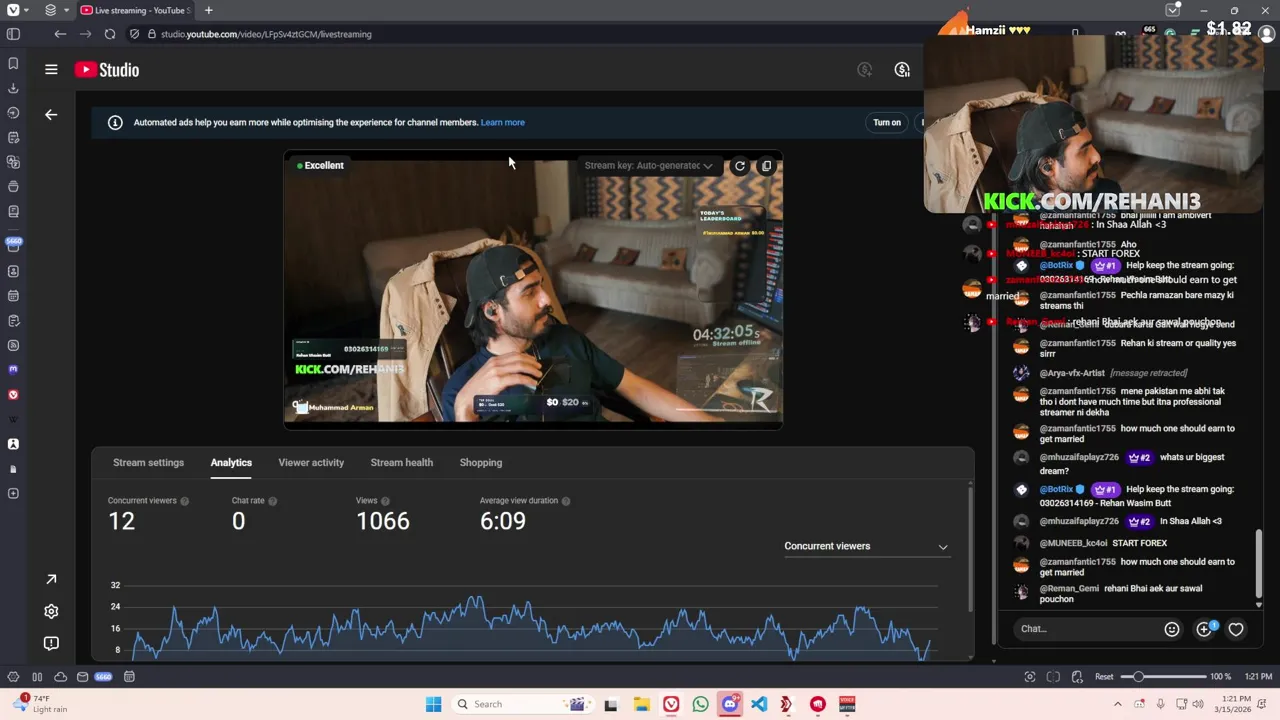The image size is (1280, 720).
Task: Open Studio send feedback icon
Action: point(51,643)
